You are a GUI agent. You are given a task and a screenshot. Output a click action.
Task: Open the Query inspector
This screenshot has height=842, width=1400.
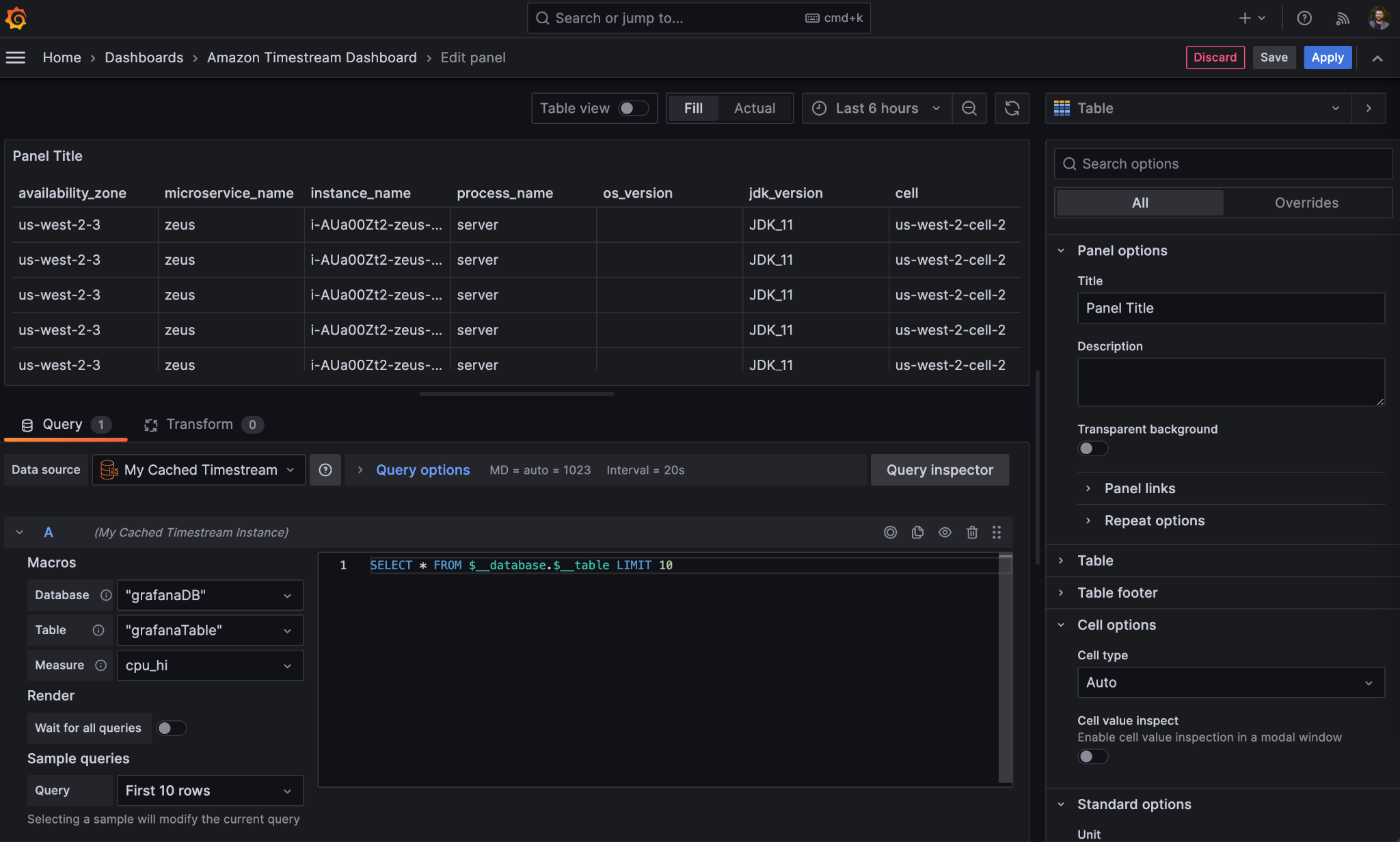tap(939, 470)
